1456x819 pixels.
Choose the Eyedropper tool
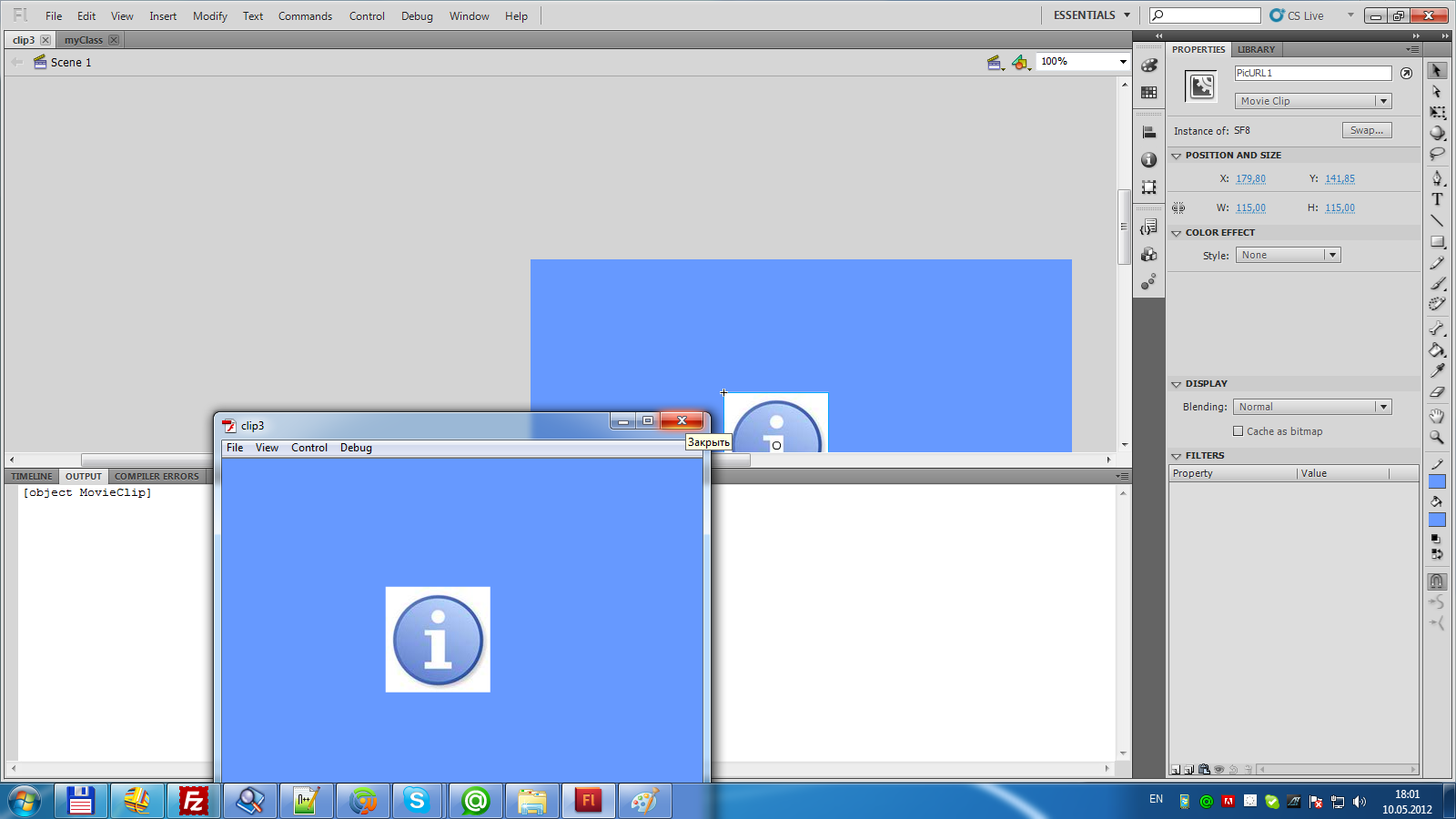click(1437, 370)
